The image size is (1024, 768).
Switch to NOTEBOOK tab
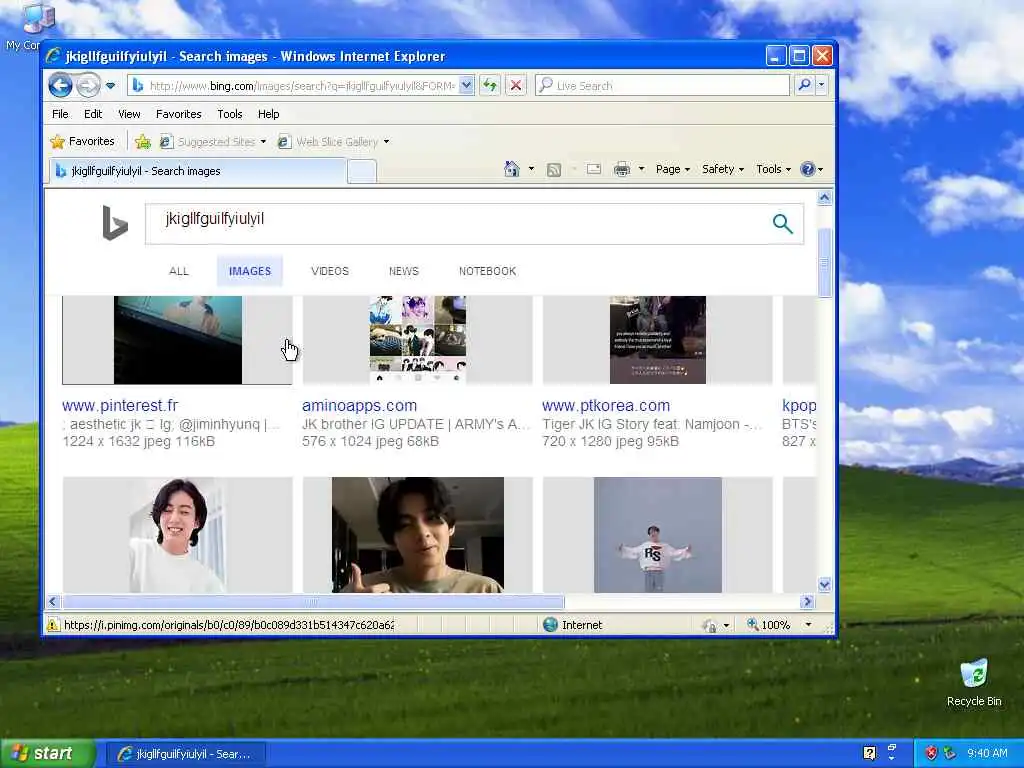click(x=487, y=271)
